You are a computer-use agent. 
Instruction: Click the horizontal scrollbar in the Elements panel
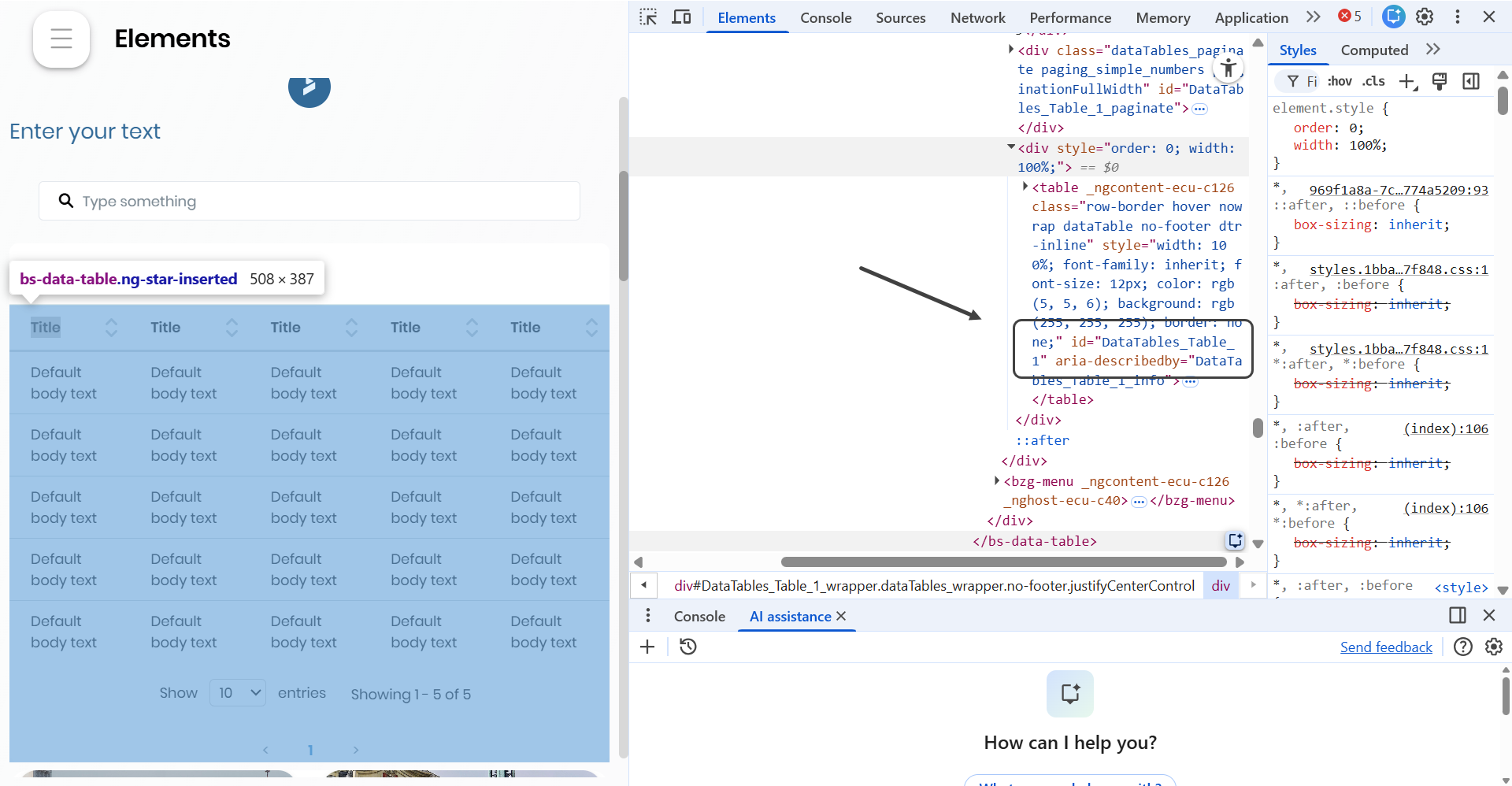[x=1002, y=562]
